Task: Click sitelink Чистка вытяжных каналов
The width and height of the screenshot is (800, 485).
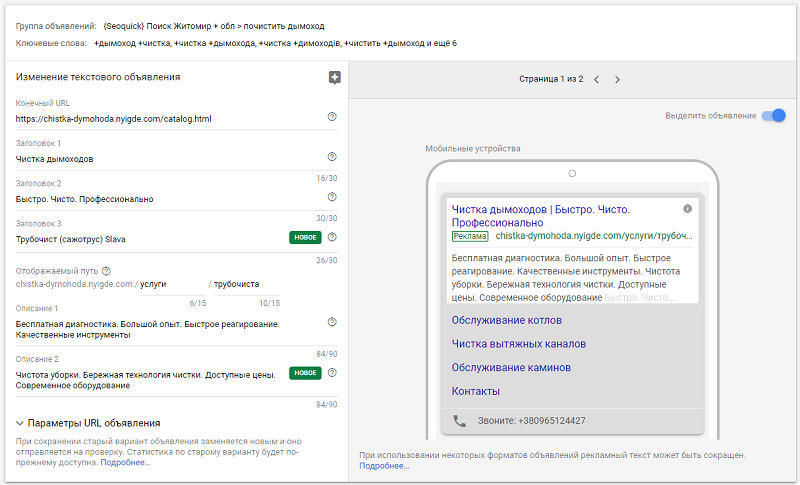Action: [x=518, y=344]
